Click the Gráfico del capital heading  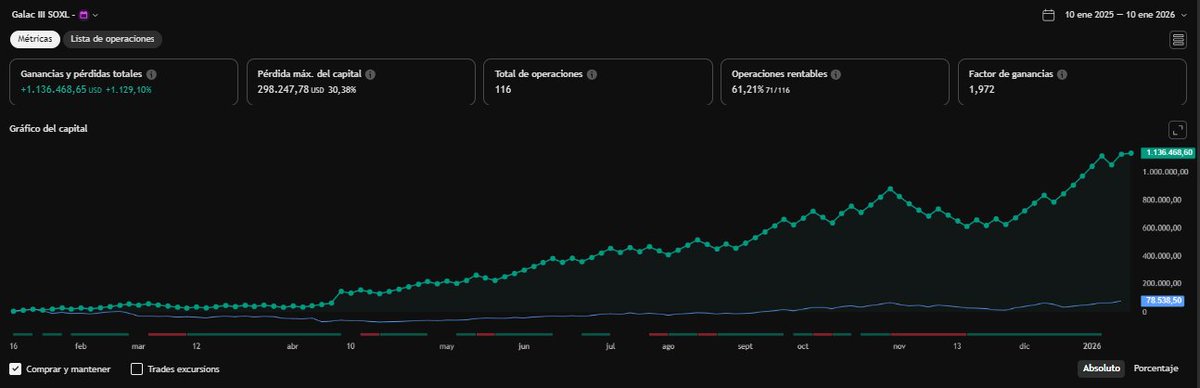(x=49, y=128)
